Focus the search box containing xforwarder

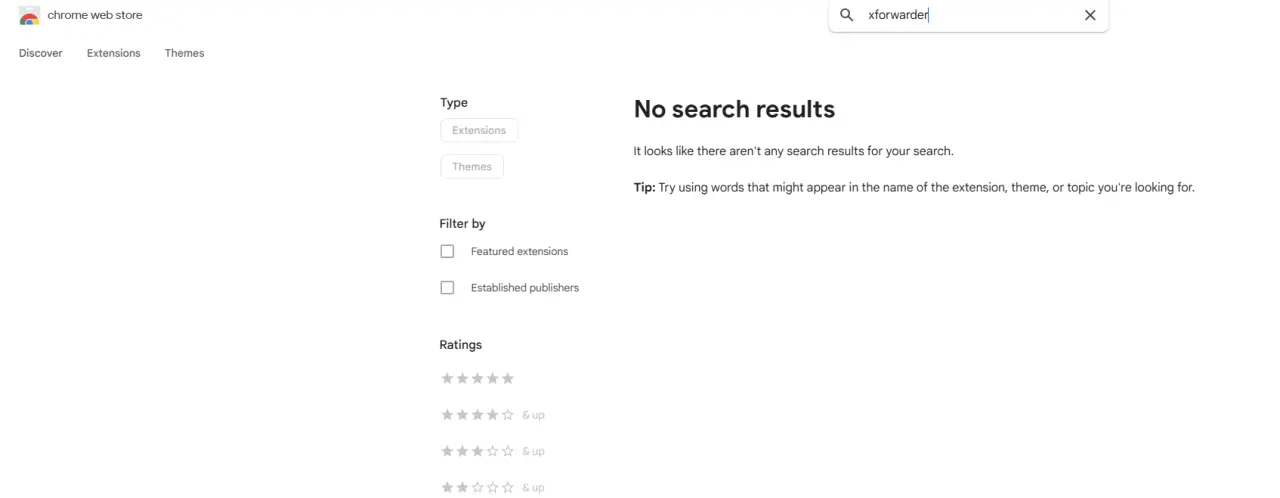click(968, 15)
